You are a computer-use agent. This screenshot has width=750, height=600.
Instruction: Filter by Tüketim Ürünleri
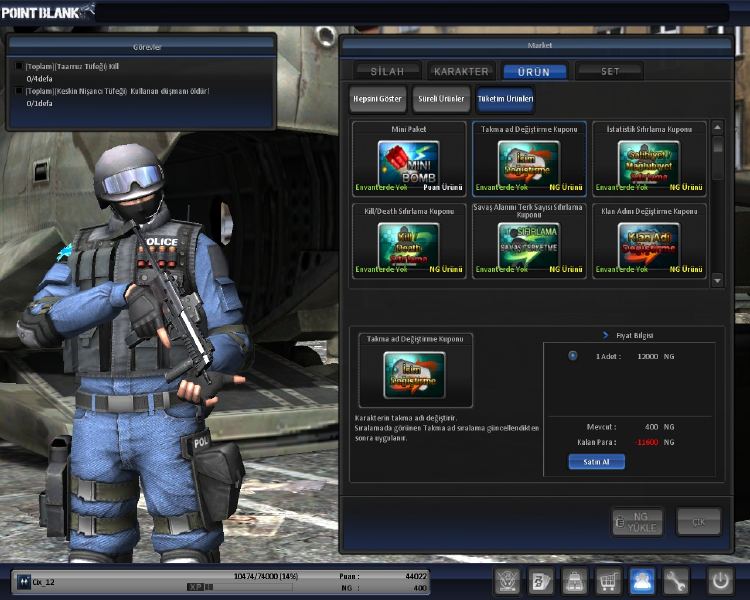505,99
